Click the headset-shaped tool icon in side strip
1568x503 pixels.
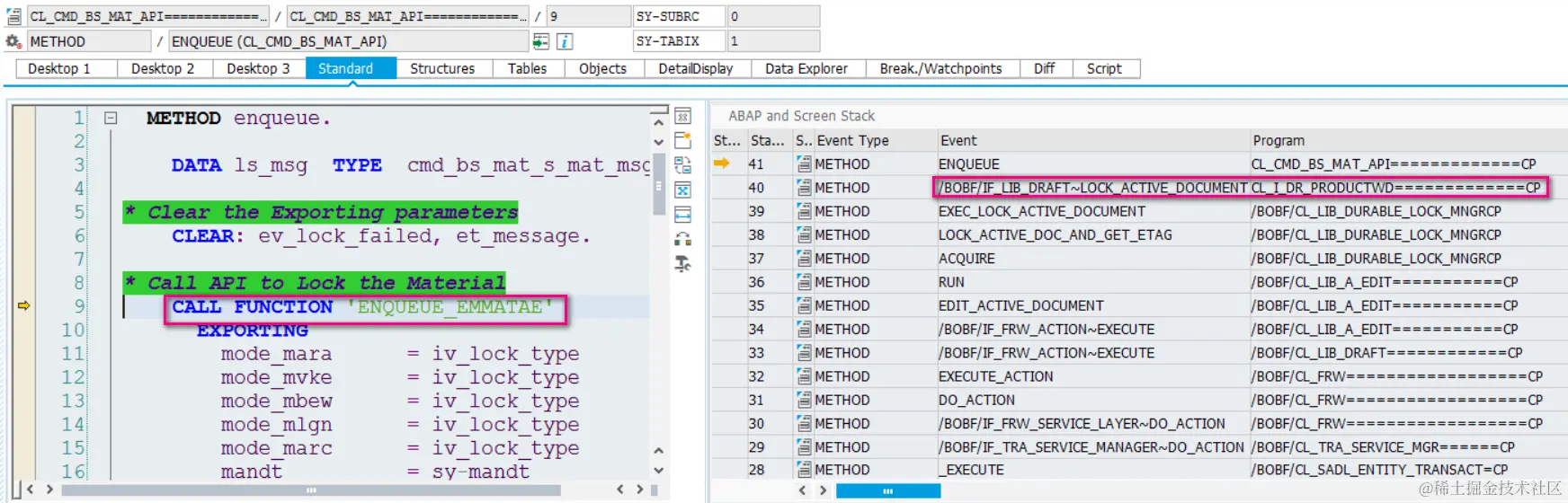click(x=683, y=239)
